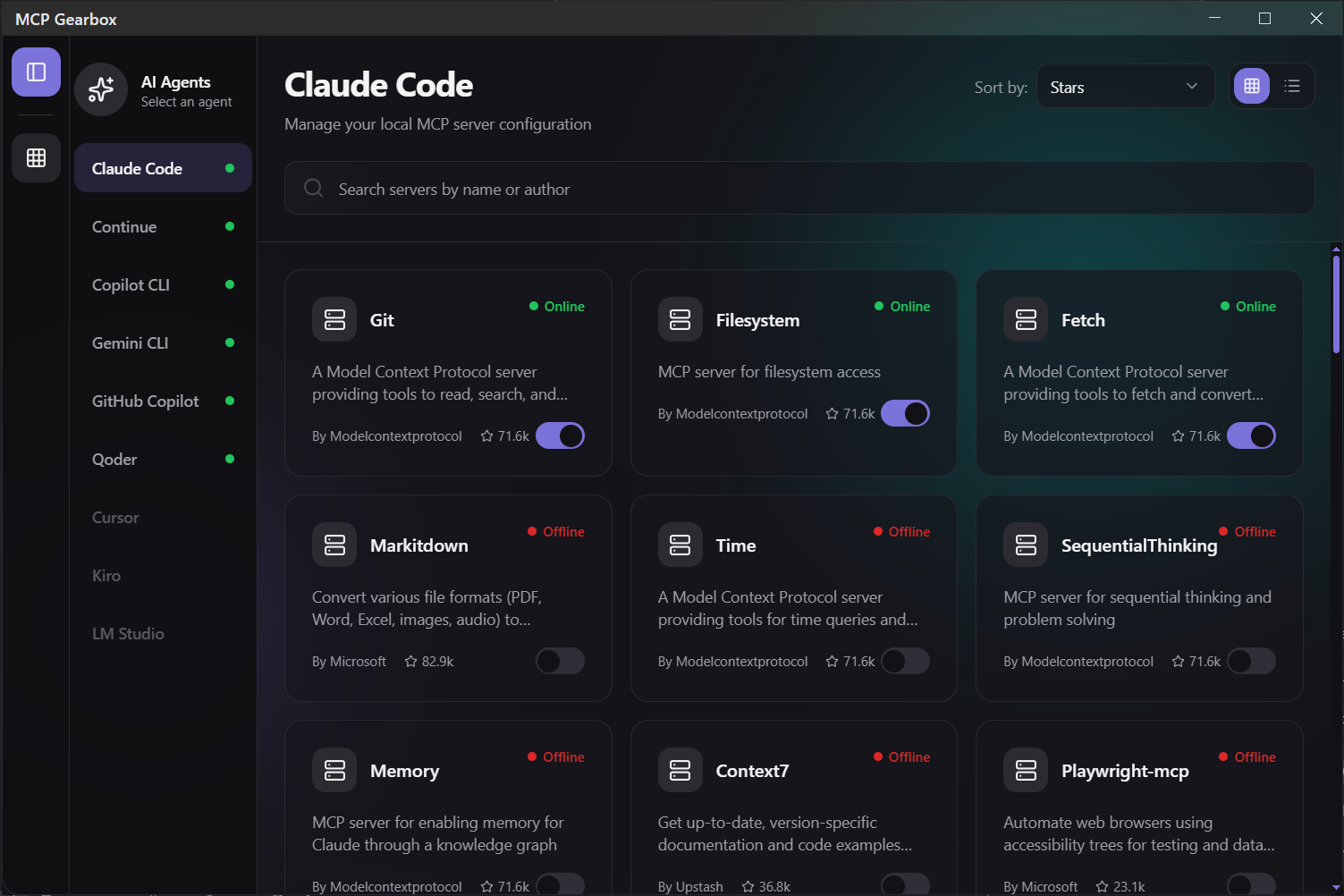Click the AI Agents header label
The height and width of the screenshot is (896, 1344).
click(x=175, y=81)
